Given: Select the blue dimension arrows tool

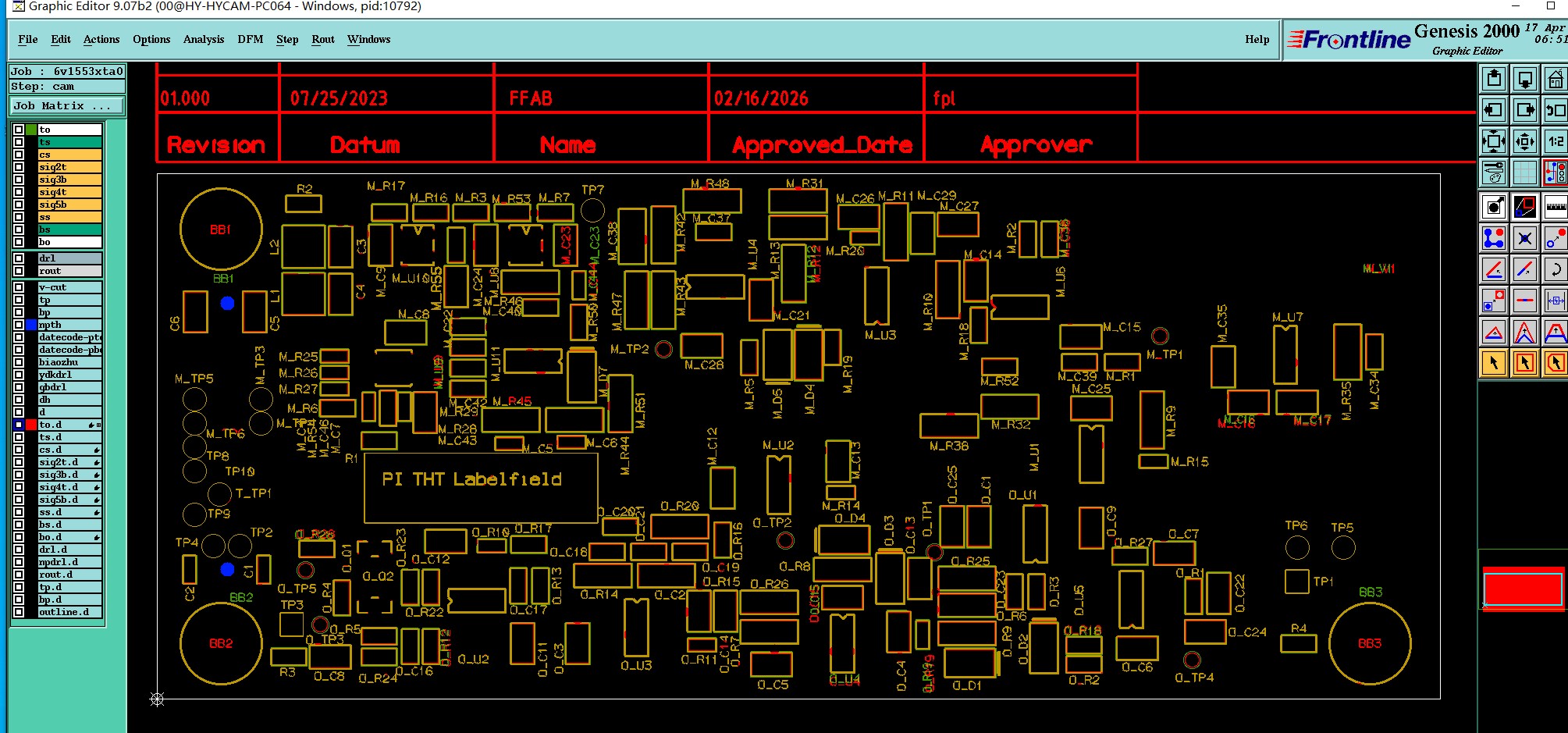Looking at the screenshot, I should pos(1556,301).
